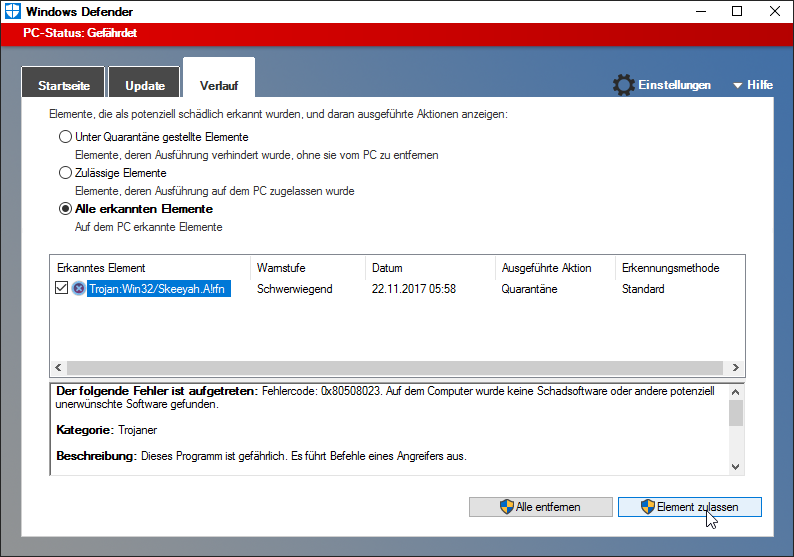Expand the Hilfe dropdown arrow
794x557 pixels.
point(738,86)
